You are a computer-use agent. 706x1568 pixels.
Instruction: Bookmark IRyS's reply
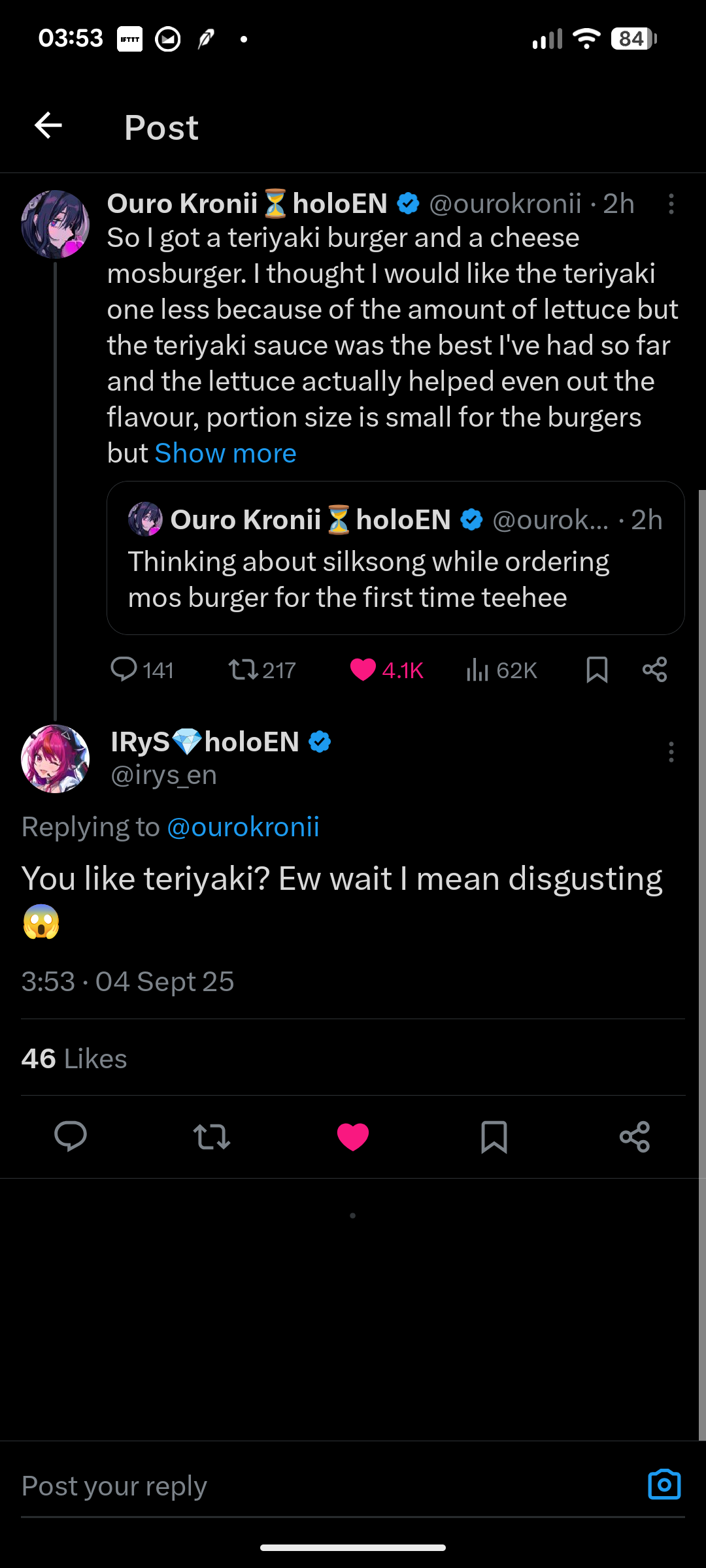coord(494,1136)
